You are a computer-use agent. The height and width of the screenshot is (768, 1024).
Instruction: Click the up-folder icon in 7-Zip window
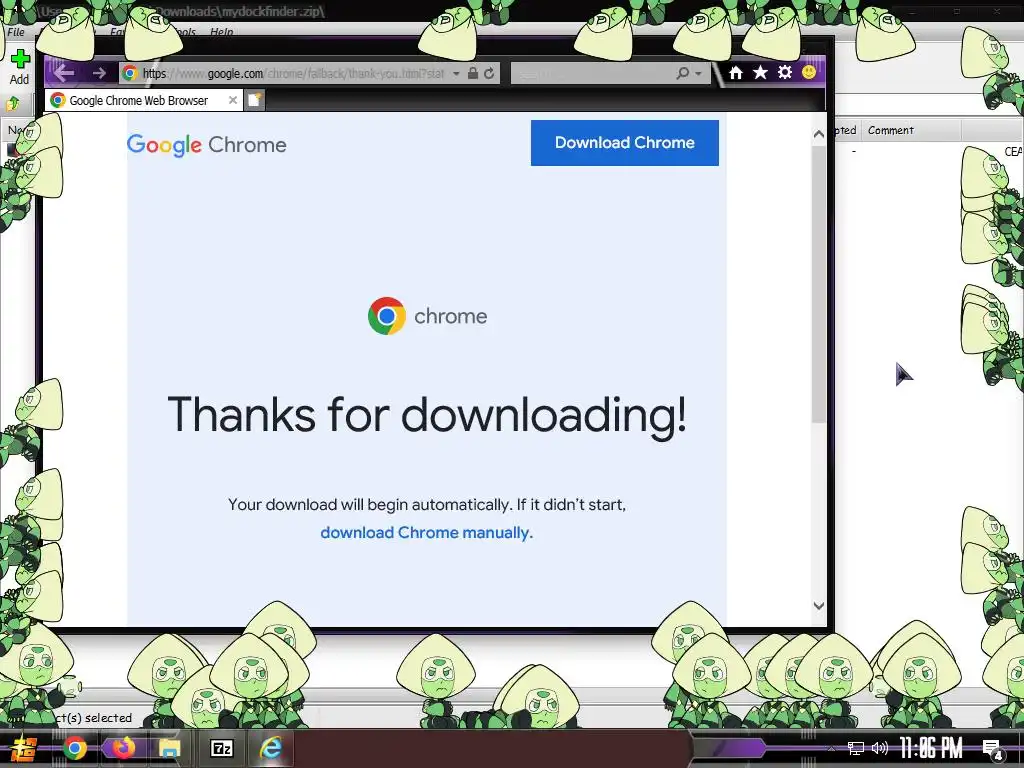(13, 103)
